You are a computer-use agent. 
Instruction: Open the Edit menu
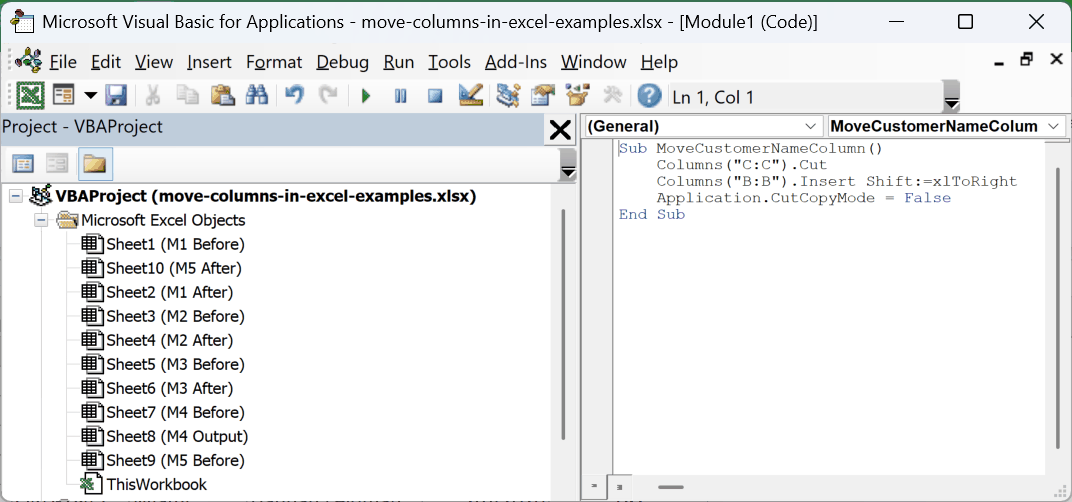click(106, 62)
